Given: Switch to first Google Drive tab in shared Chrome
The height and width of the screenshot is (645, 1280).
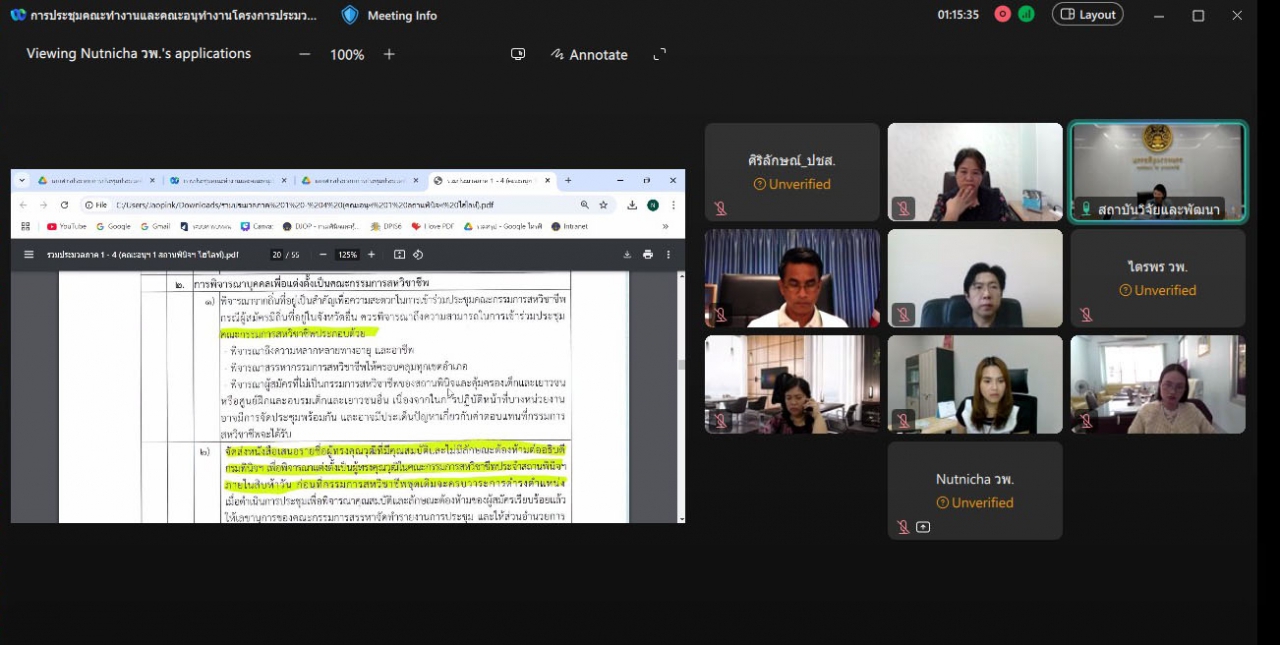Looking at the screenshot, I should coord(96,180).
